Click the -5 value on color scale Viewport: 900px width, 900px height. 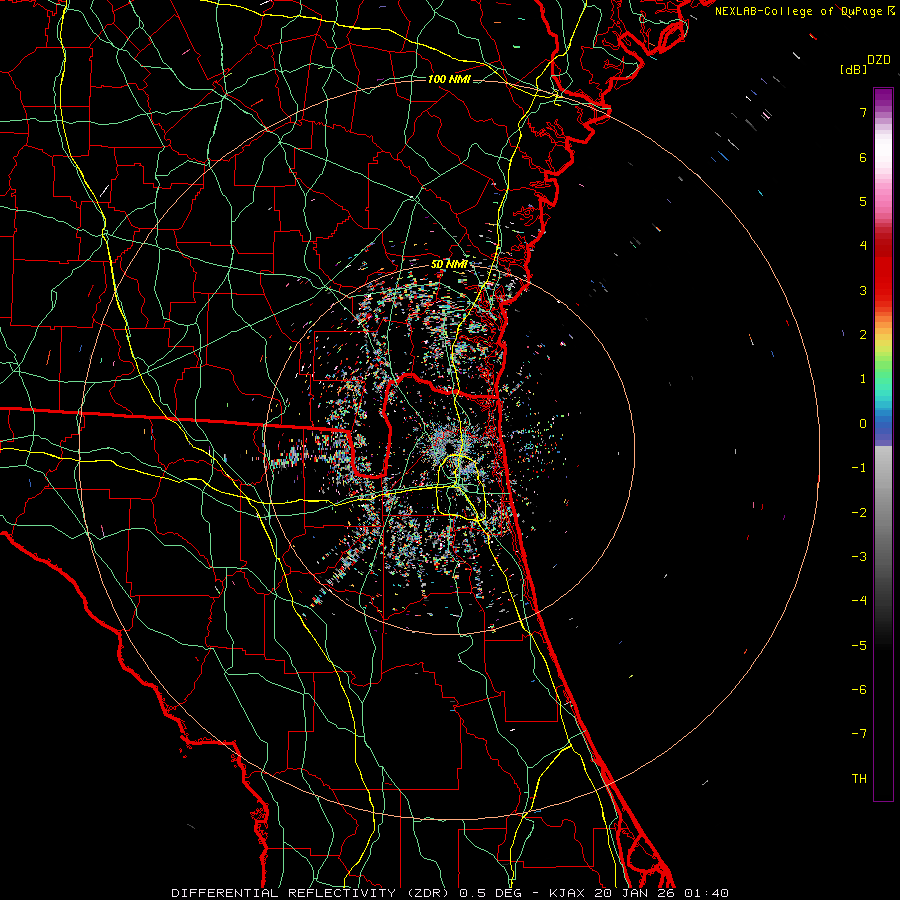[x=859, y=646]
